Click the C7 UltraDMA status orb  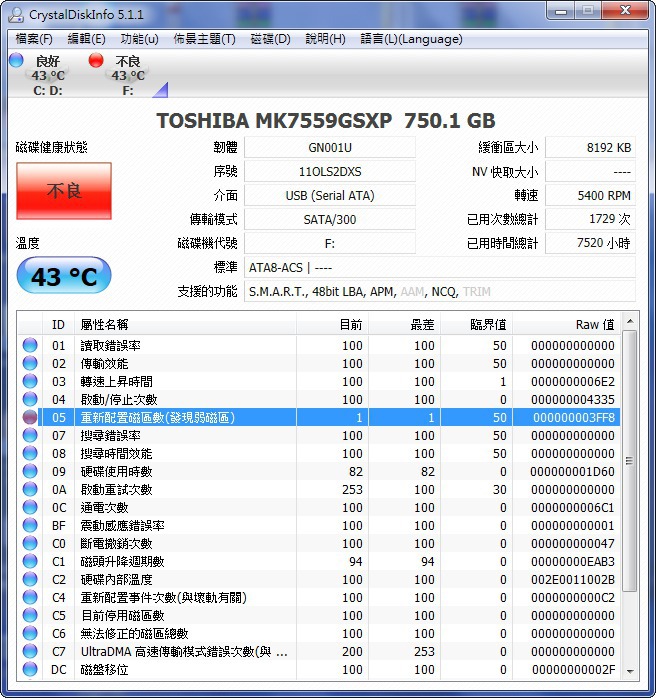[x=30, y=651]
